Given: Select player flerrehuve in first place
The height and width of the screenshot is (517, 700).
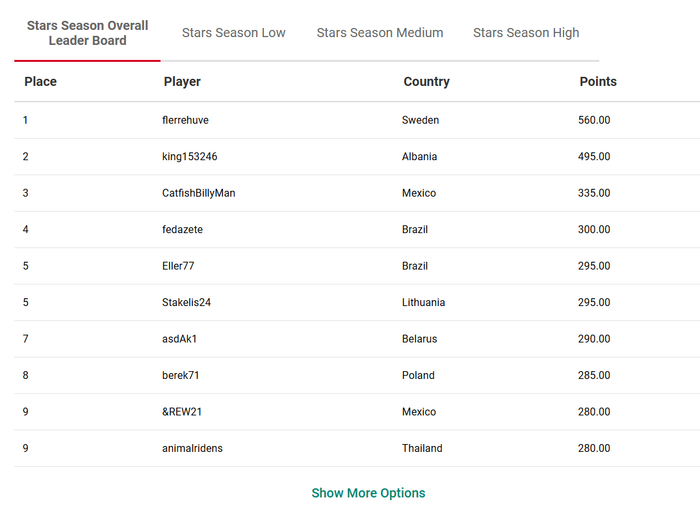Looking at the screenshot, I should tap(186, 120).
